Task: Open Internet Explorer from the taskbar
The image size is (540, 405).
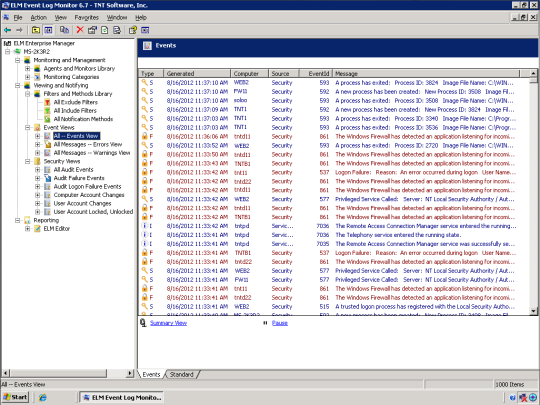Action: pyautogui.click(x=43, y=397)
